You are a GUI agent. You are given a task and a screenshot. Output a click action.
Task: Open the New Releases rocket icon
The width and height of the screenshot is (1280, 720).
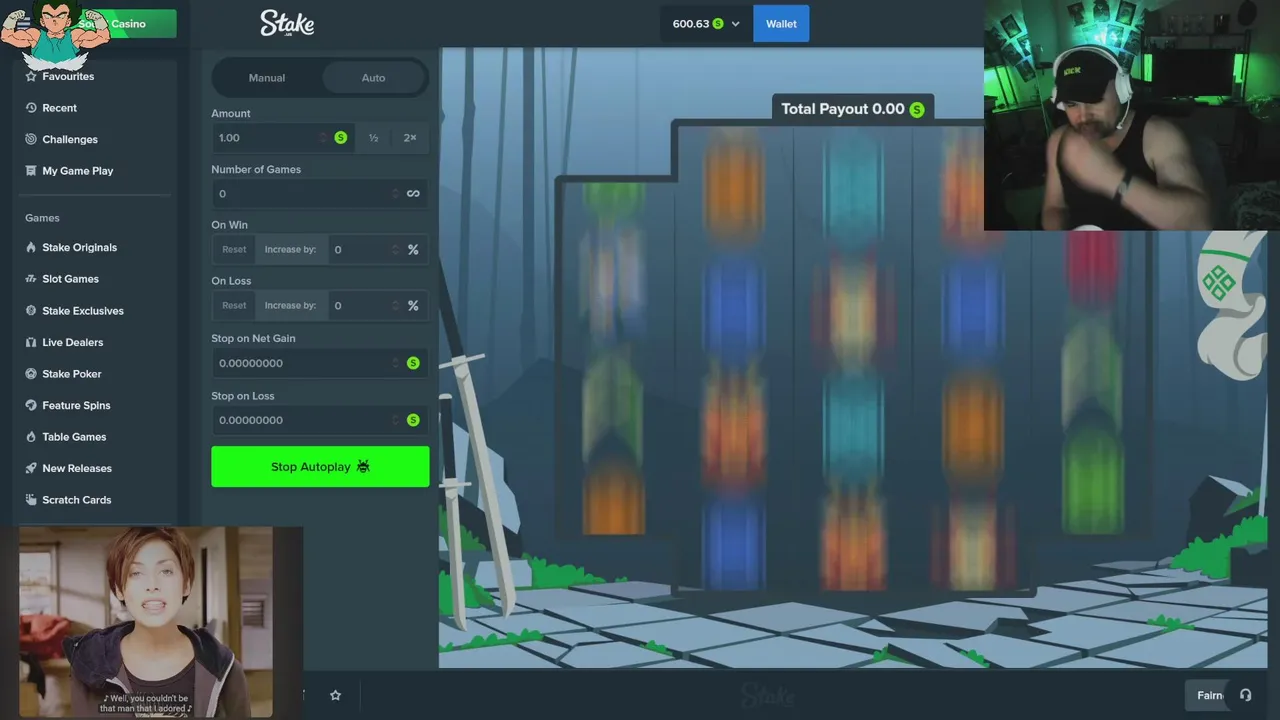(x=32, y=468)
